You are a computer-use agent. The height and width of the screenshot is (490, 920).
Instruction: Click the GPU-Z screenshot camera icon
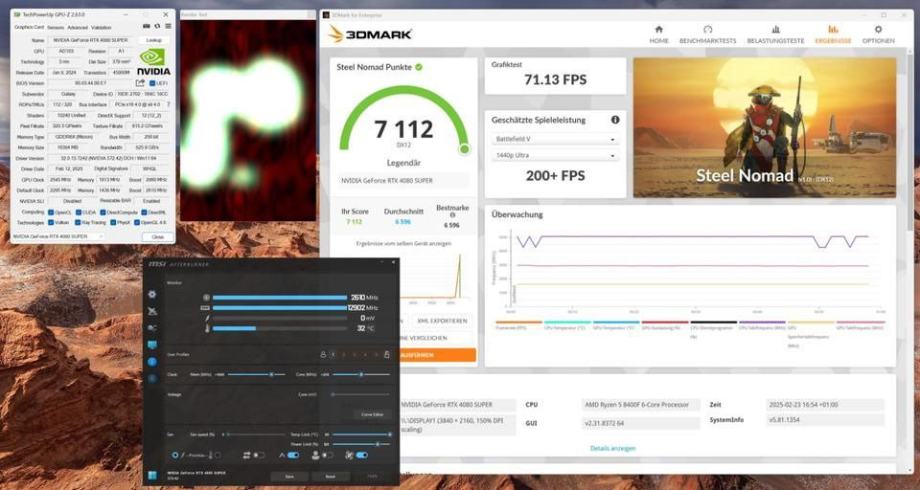(146, 26)
